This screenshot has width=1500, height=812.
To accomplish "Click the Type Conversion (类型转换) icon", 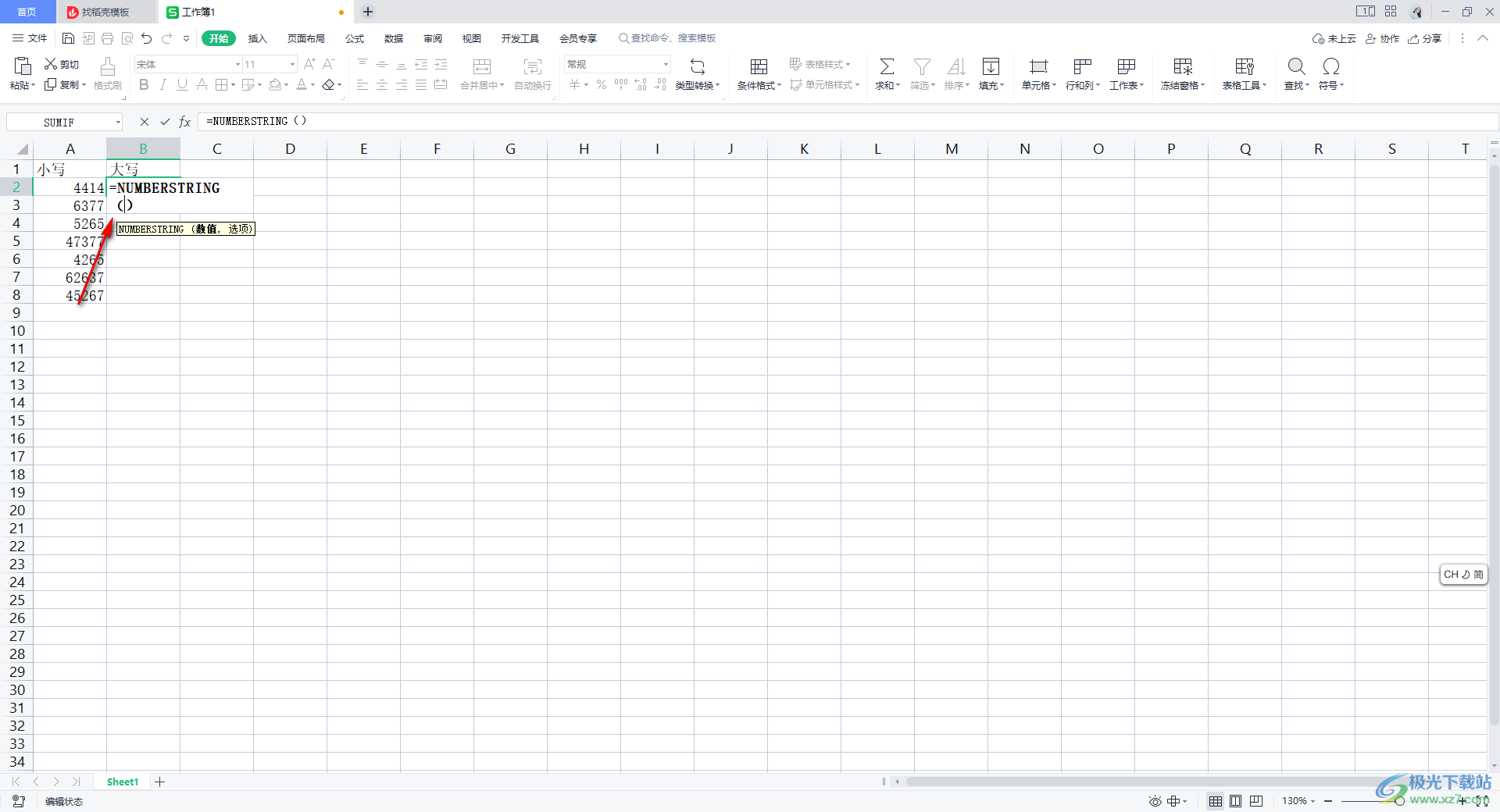I will (698, 66).
